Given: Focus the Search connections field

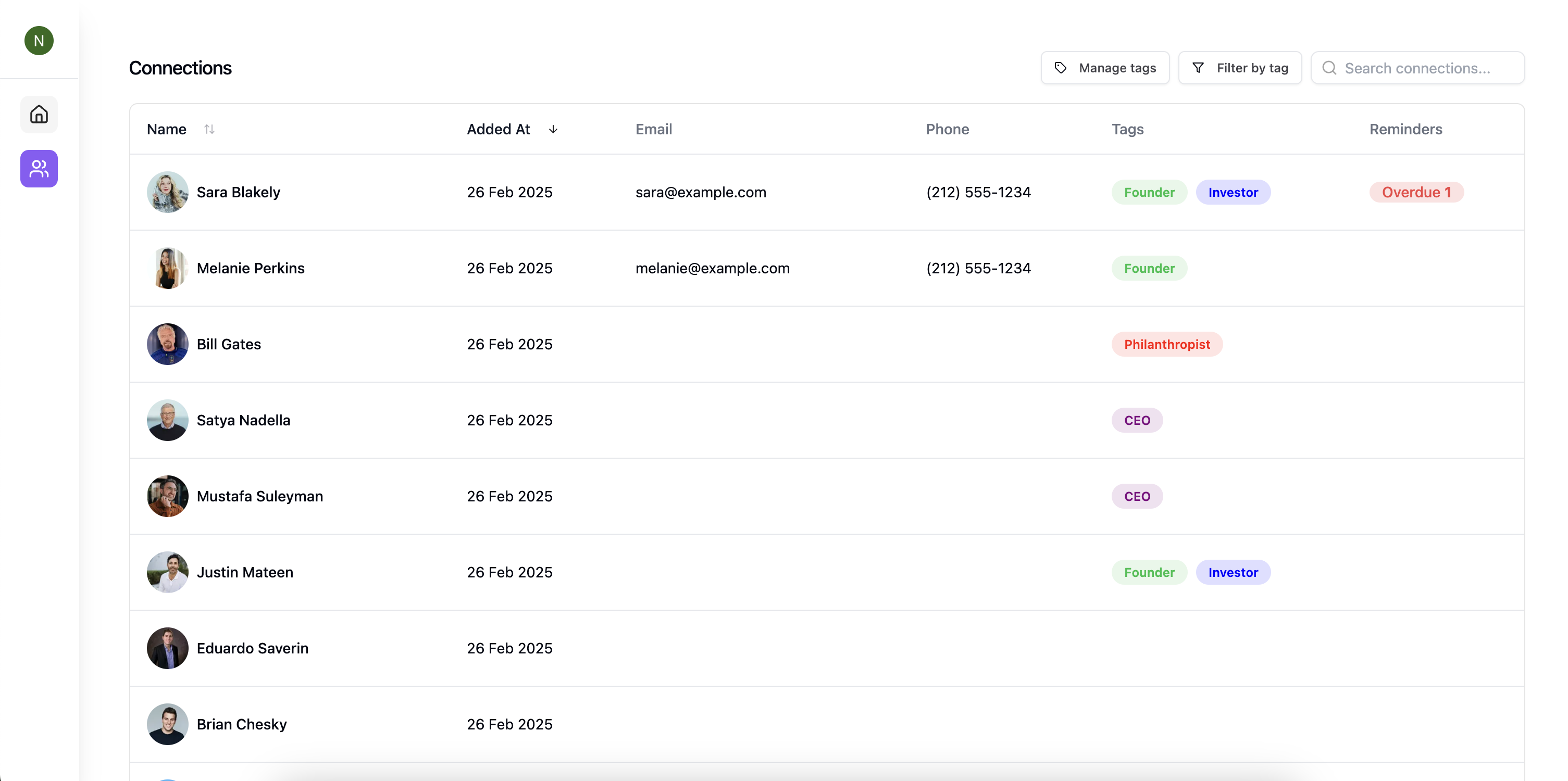Looking at the screenshot, I should pos(1417,68).
